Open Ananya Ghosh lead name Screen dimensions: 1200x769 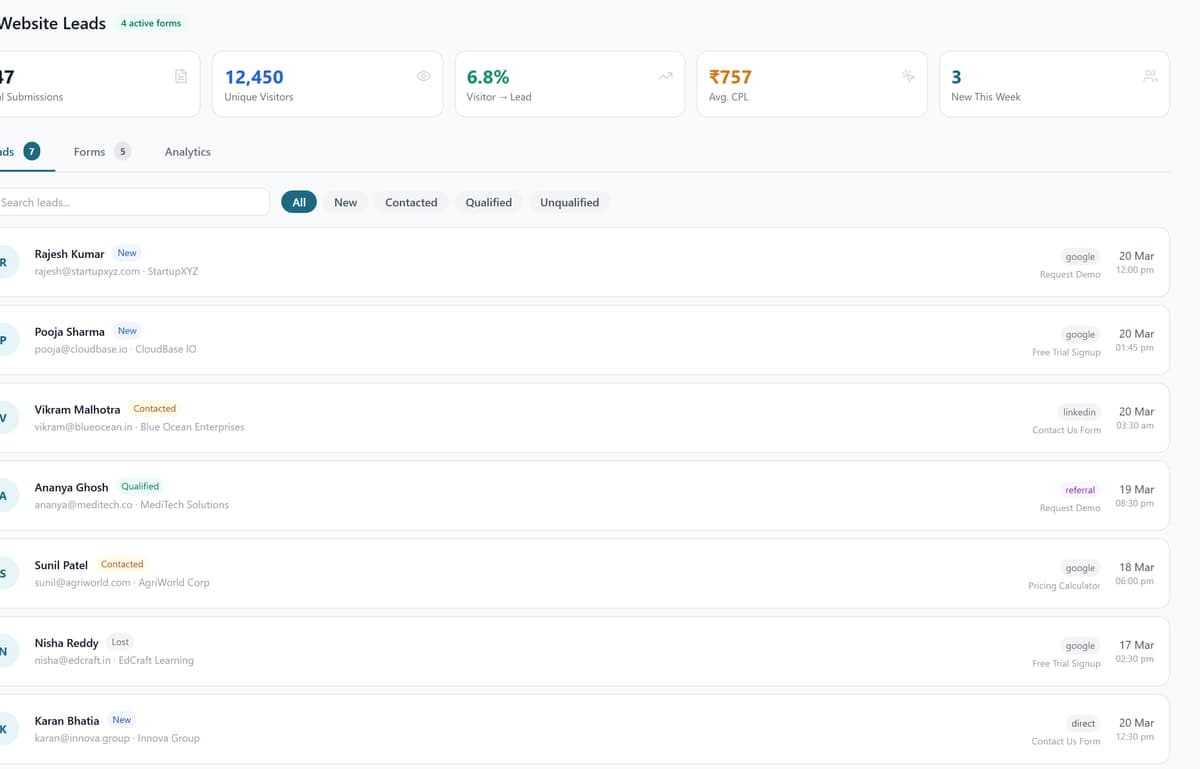(x=71, y=488)
